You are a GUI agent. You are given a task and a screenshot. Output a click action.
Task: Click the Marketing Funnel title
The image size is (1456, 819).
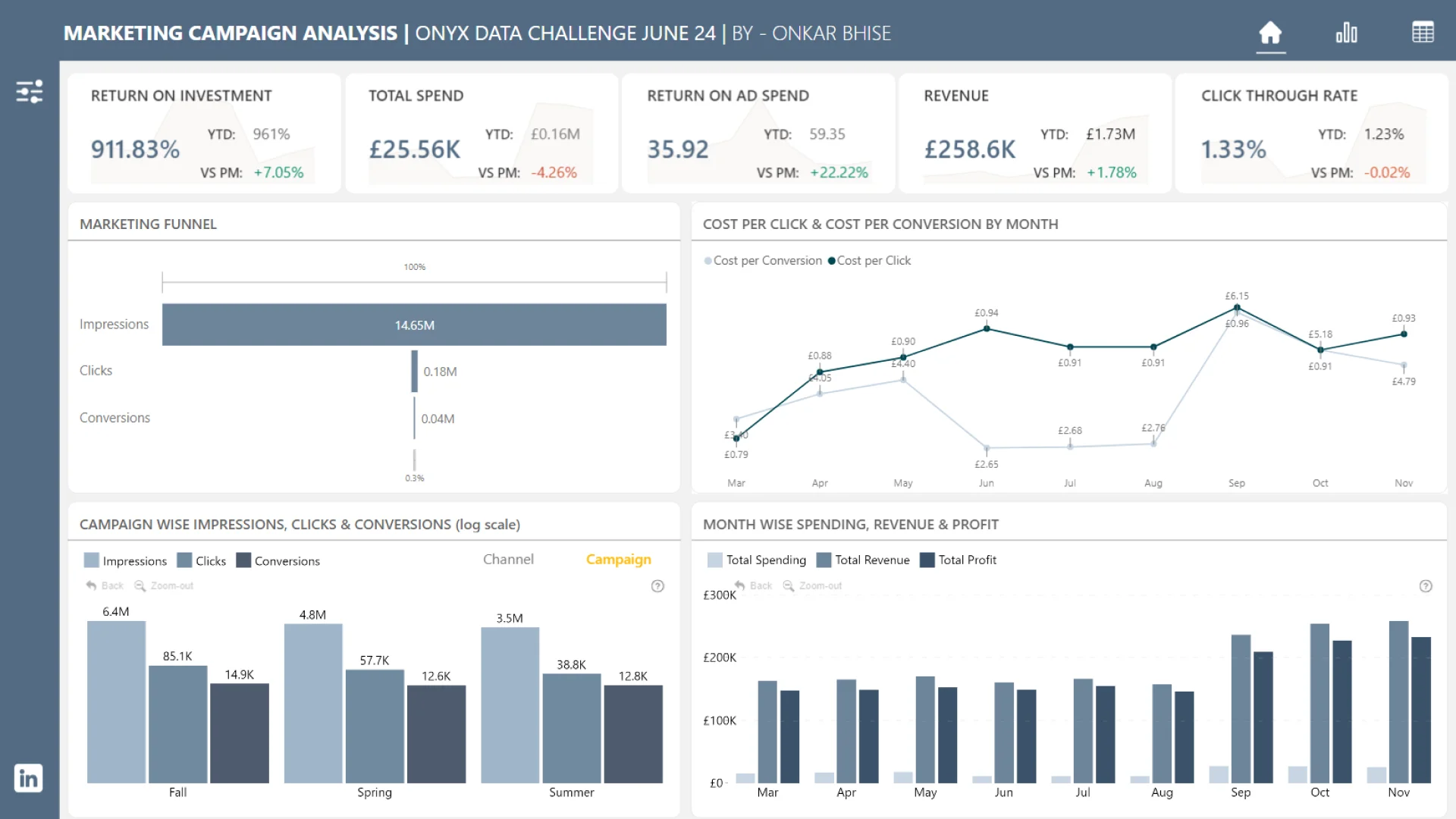148,224
